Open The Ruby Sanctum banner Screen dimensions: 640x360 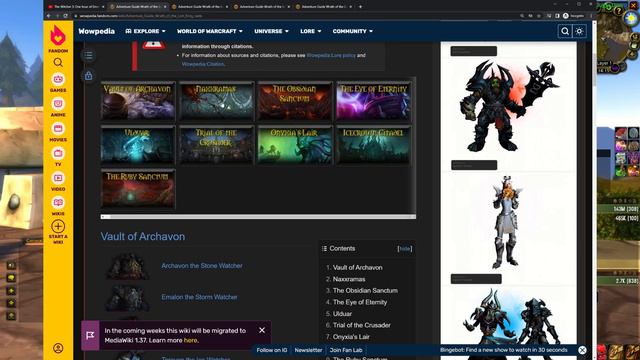(x=138, y=189)
